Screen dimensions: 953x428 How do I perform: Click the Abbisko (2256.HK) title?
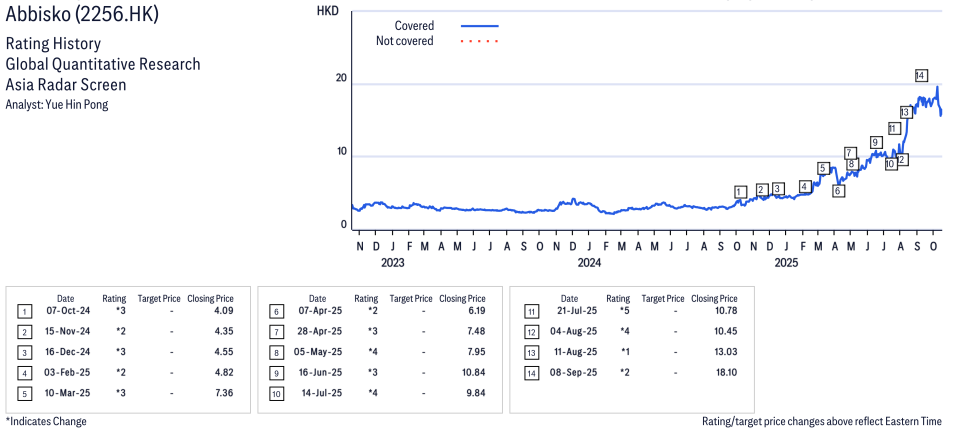pos(82,16)
